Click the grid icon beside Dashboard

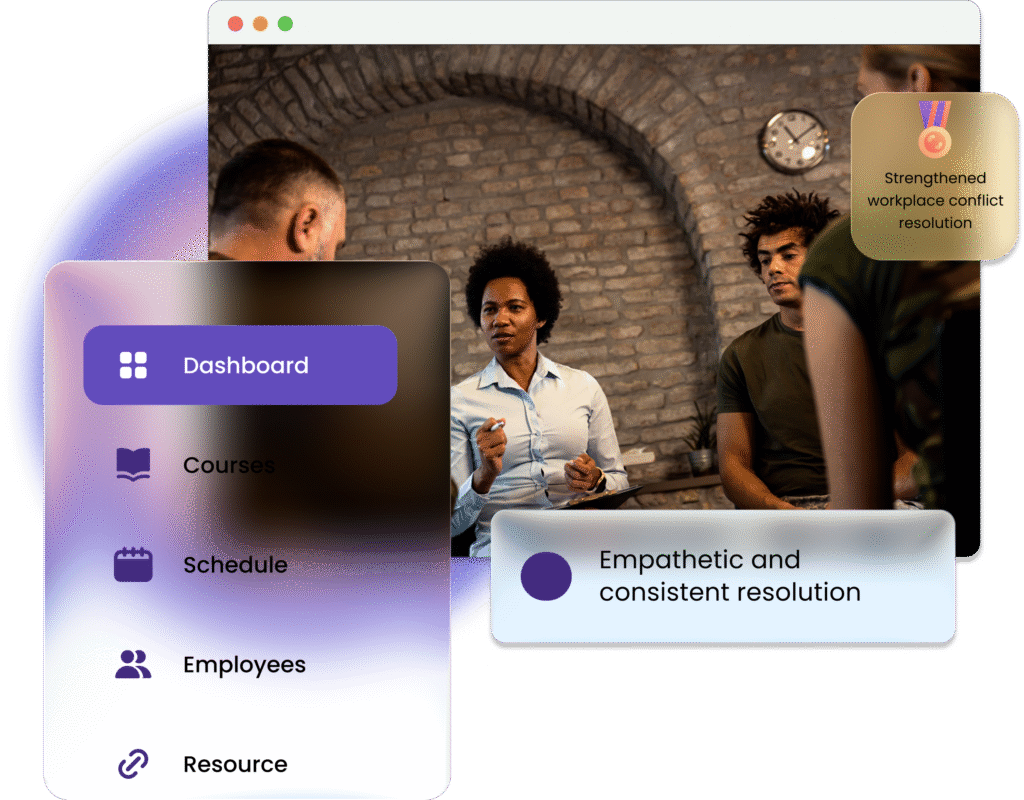click(x=133, y=365)
